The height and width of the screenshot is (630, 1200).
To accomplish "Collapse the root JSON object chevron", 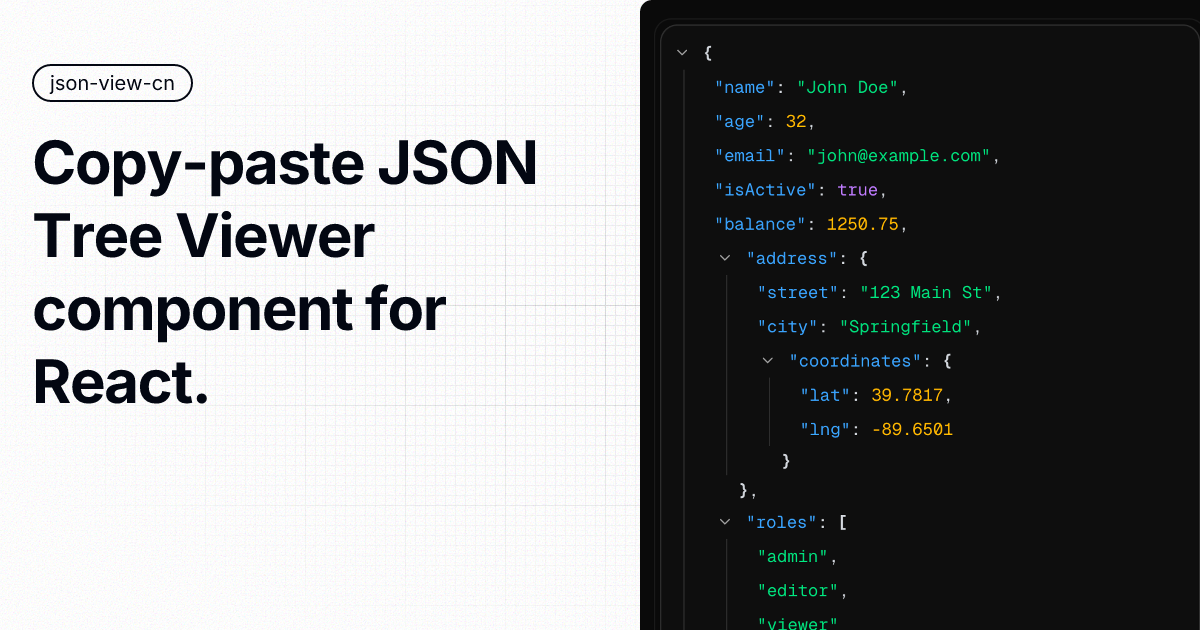I will coord(682,53).
